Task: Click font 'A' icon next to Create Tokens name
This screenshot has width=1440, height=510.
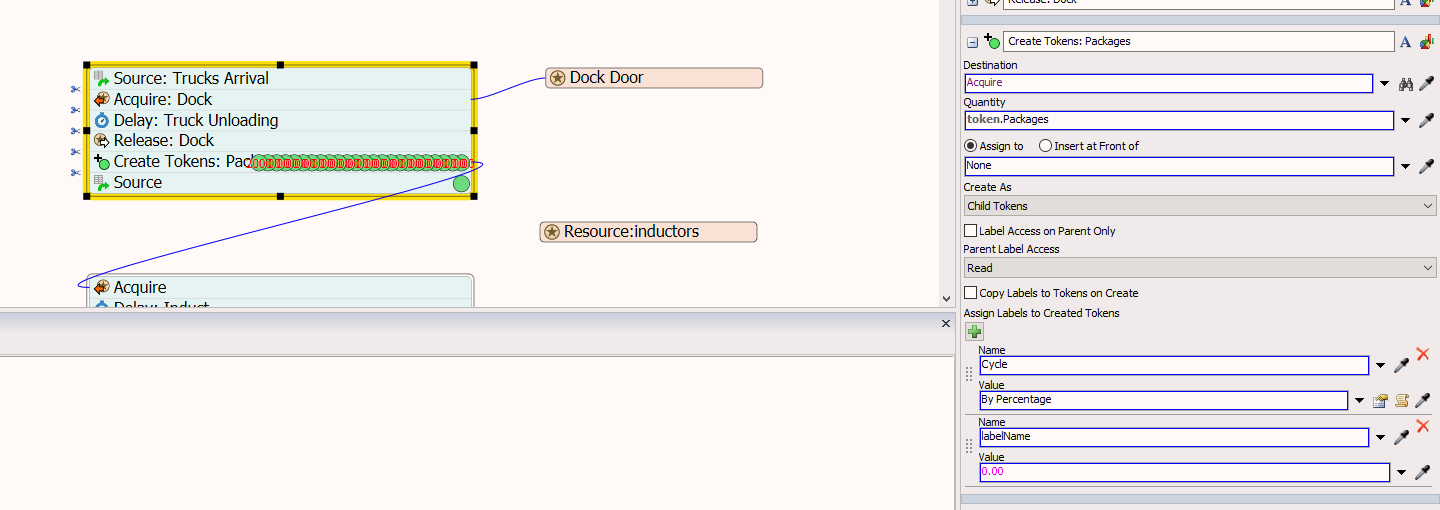Action: coord(1405,42)
